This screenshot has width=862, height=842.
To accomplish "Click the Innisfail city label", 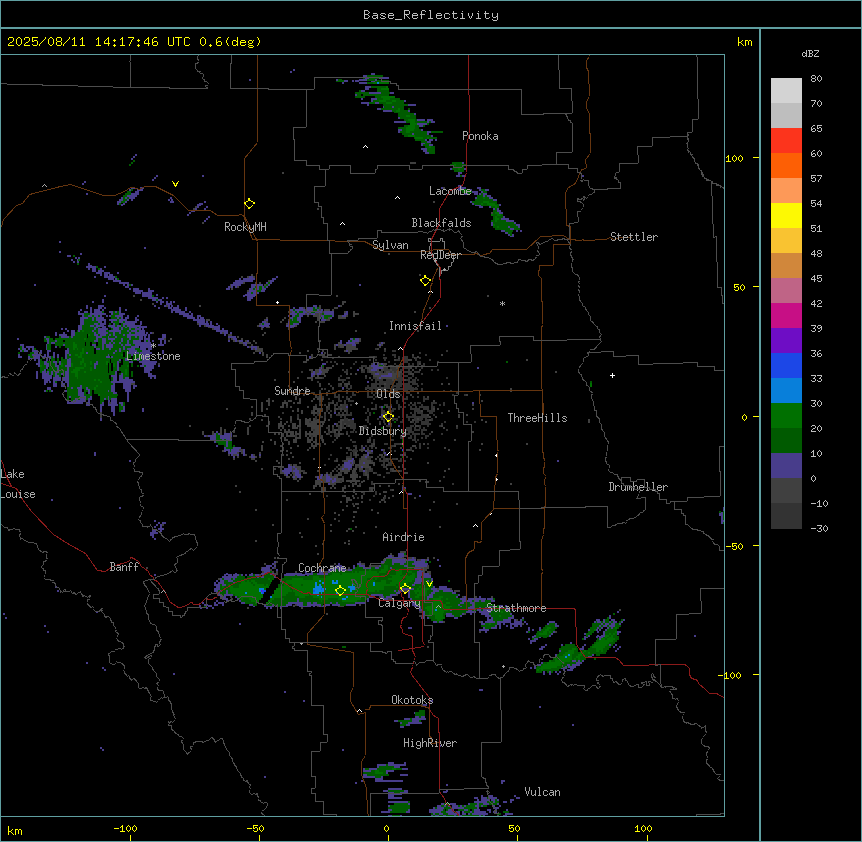I will [415, 326].
